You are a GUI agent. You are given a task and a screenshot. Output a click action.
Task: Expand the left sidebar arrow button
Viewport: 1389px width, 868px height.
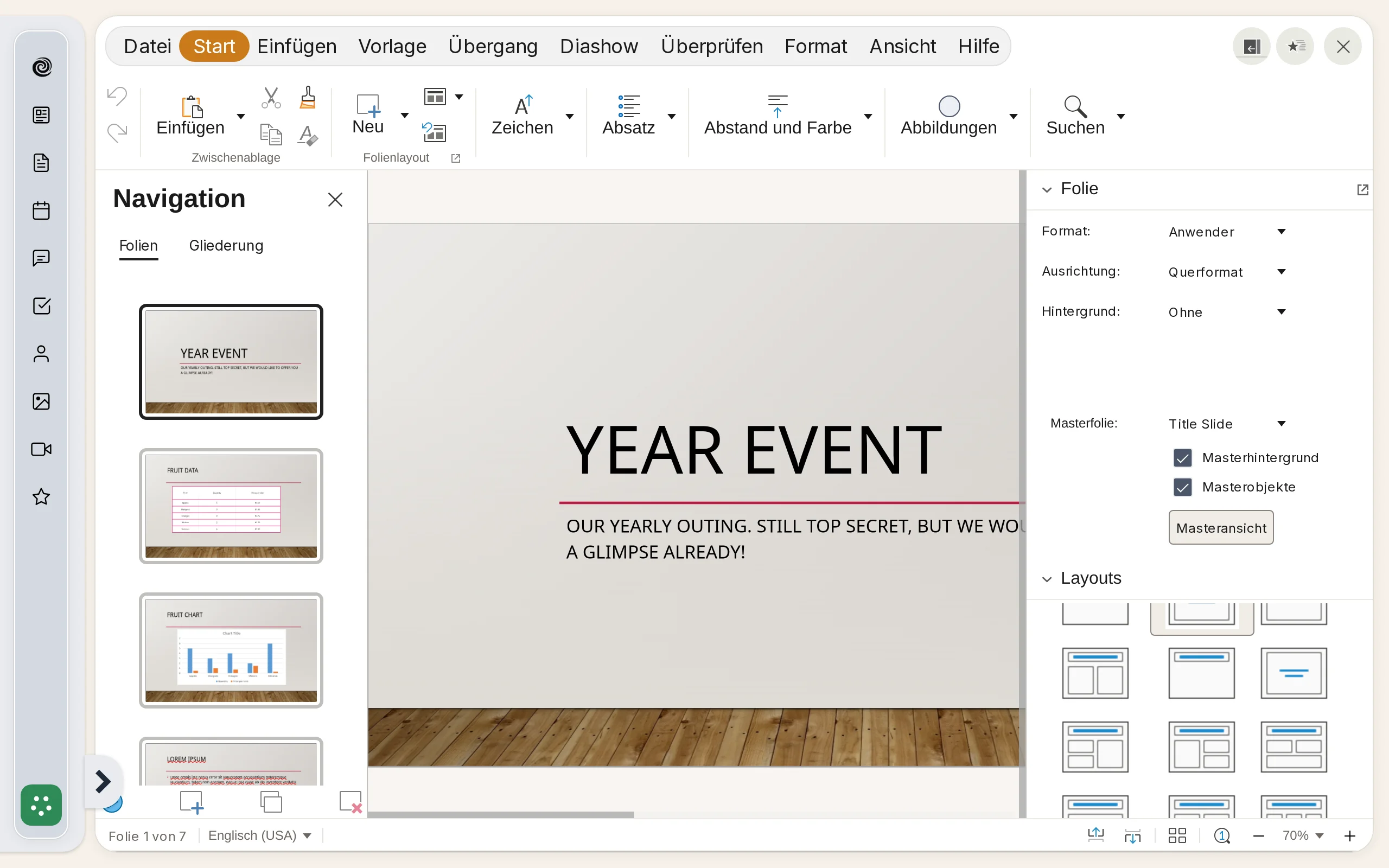[103, 781]
